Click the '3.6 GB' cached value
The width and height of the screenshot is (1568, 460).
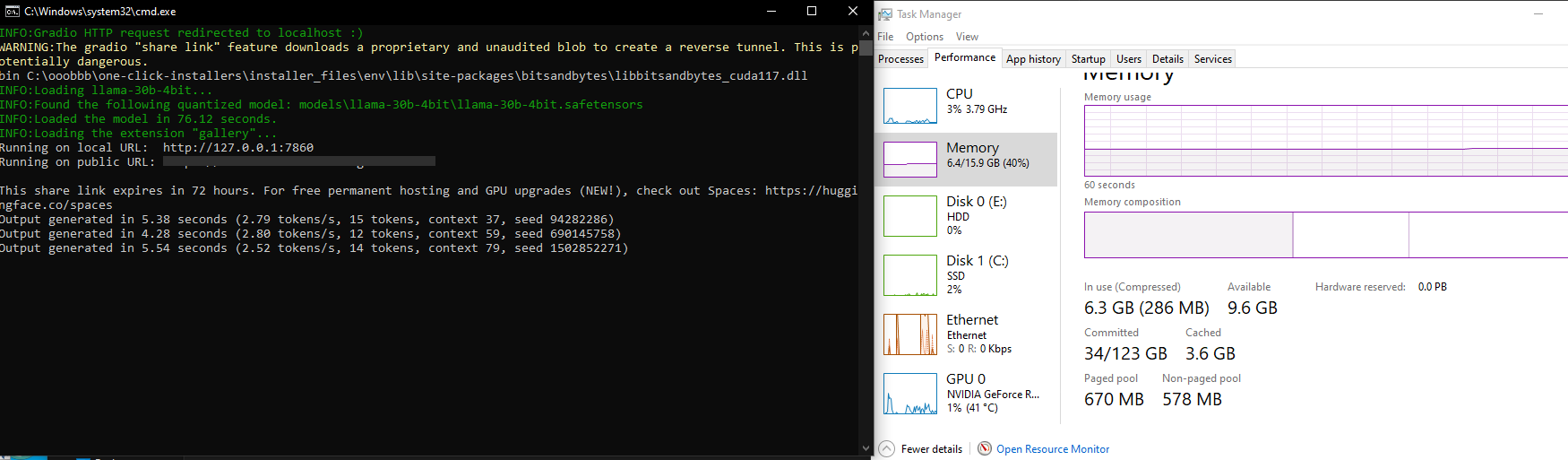click(x=1210, y=354)
